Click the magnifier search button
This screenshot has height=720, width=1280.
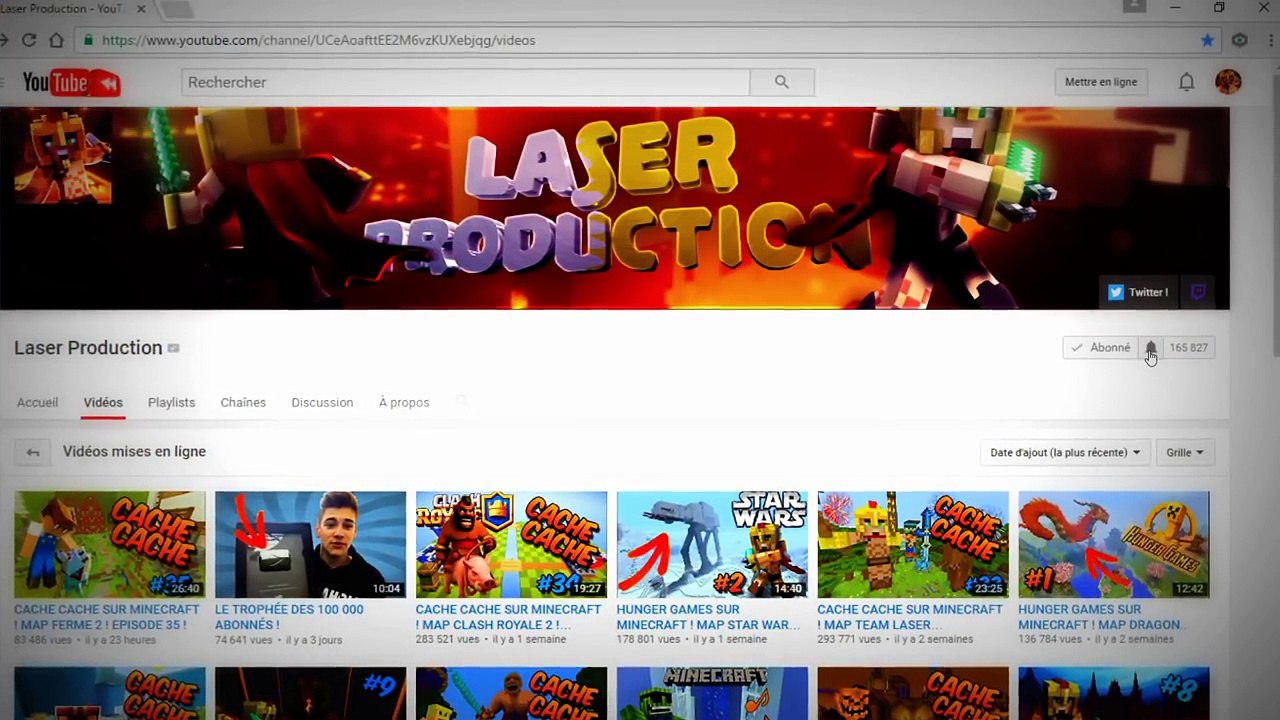pos(782,82)
